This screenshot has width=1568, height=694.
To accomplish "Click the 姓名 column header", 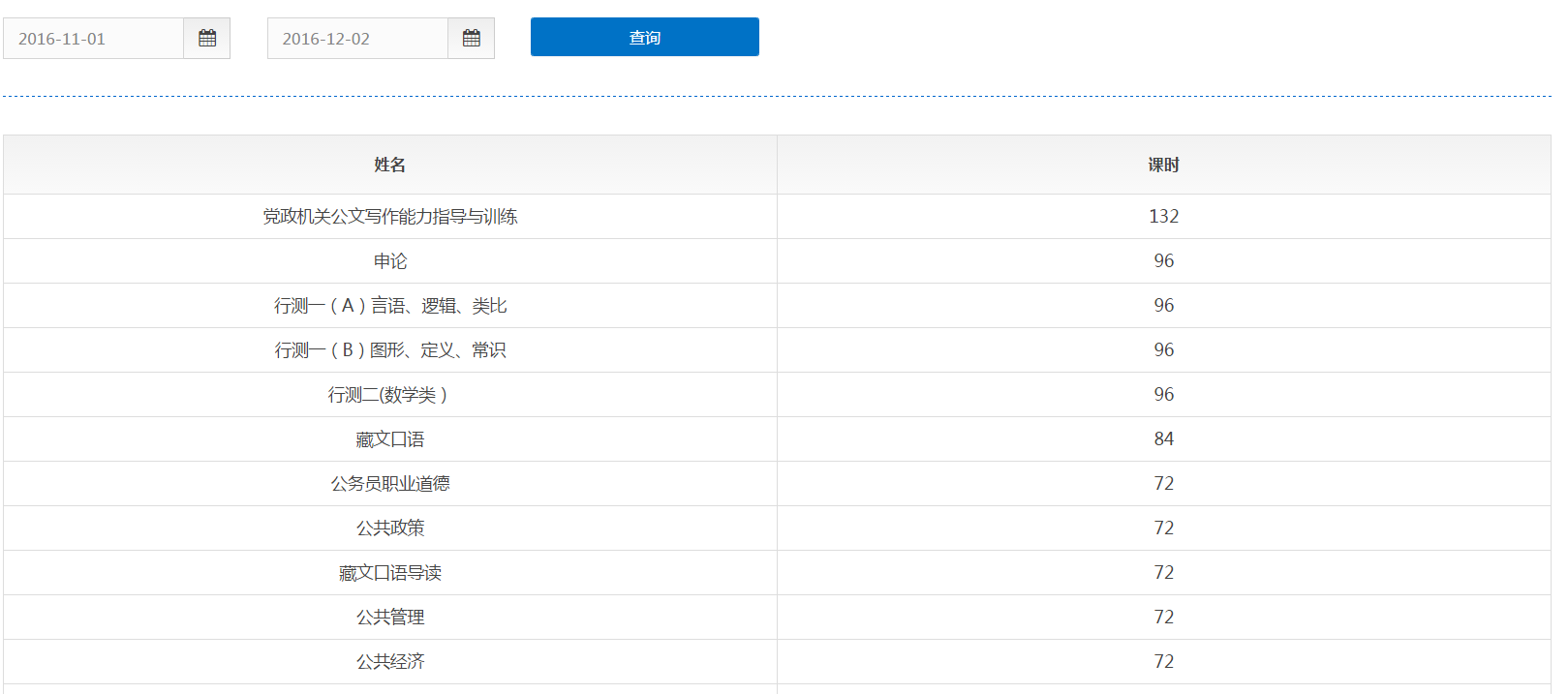I will pyautogui.click(x=390, y=165).
